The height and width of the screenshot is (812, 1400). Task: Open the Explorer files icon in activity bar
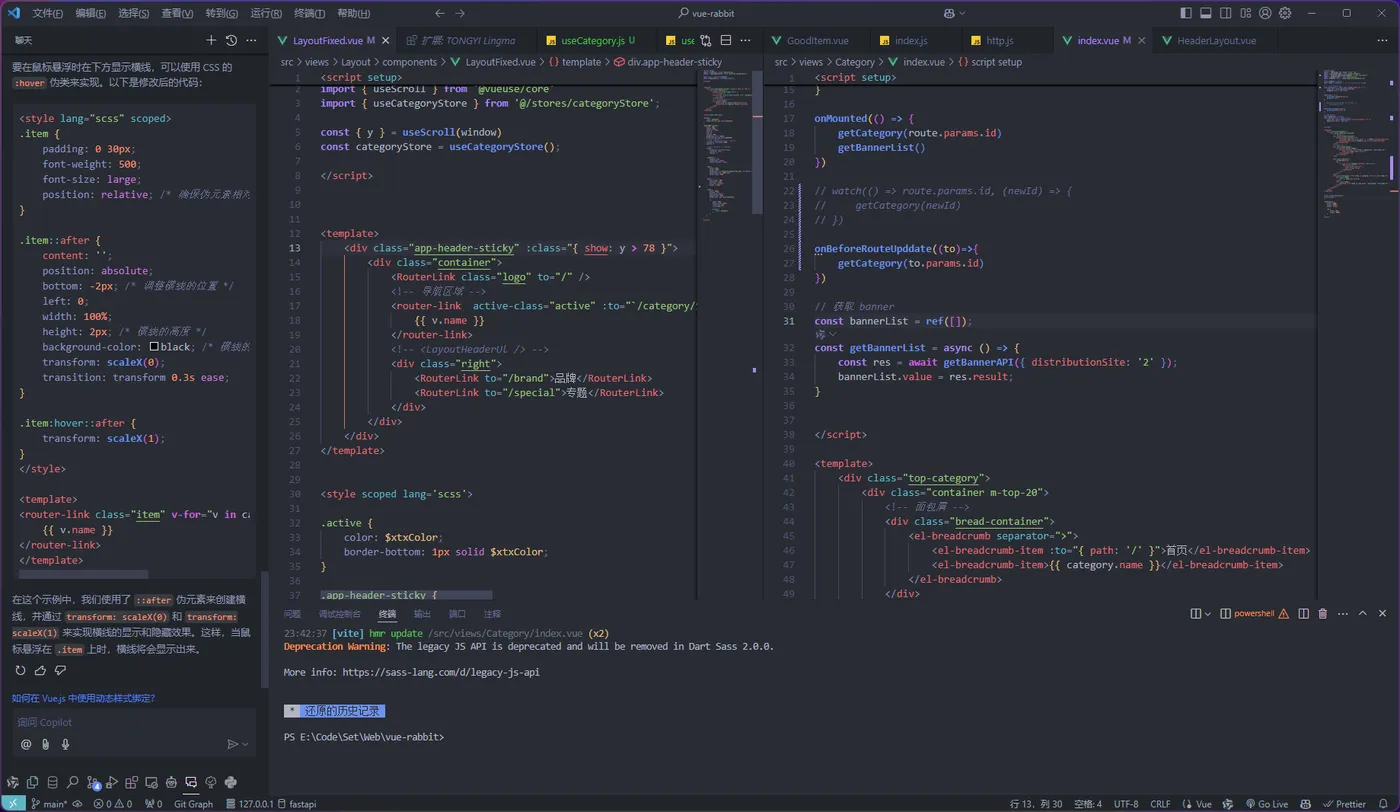coord(33,782)
